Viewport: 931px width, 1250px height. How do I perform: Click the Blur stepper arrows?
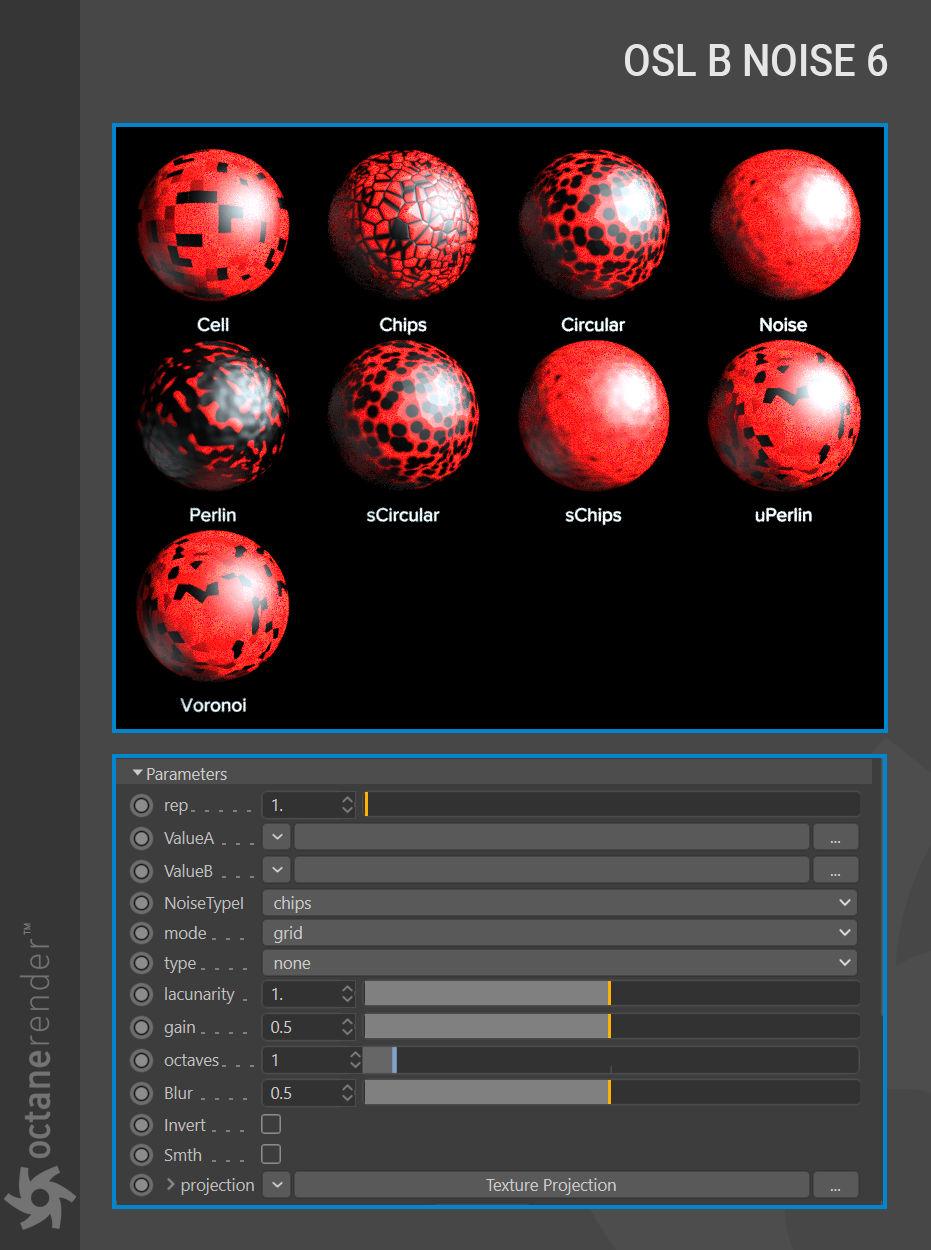pyautogui.click(x=347, y=1093)
